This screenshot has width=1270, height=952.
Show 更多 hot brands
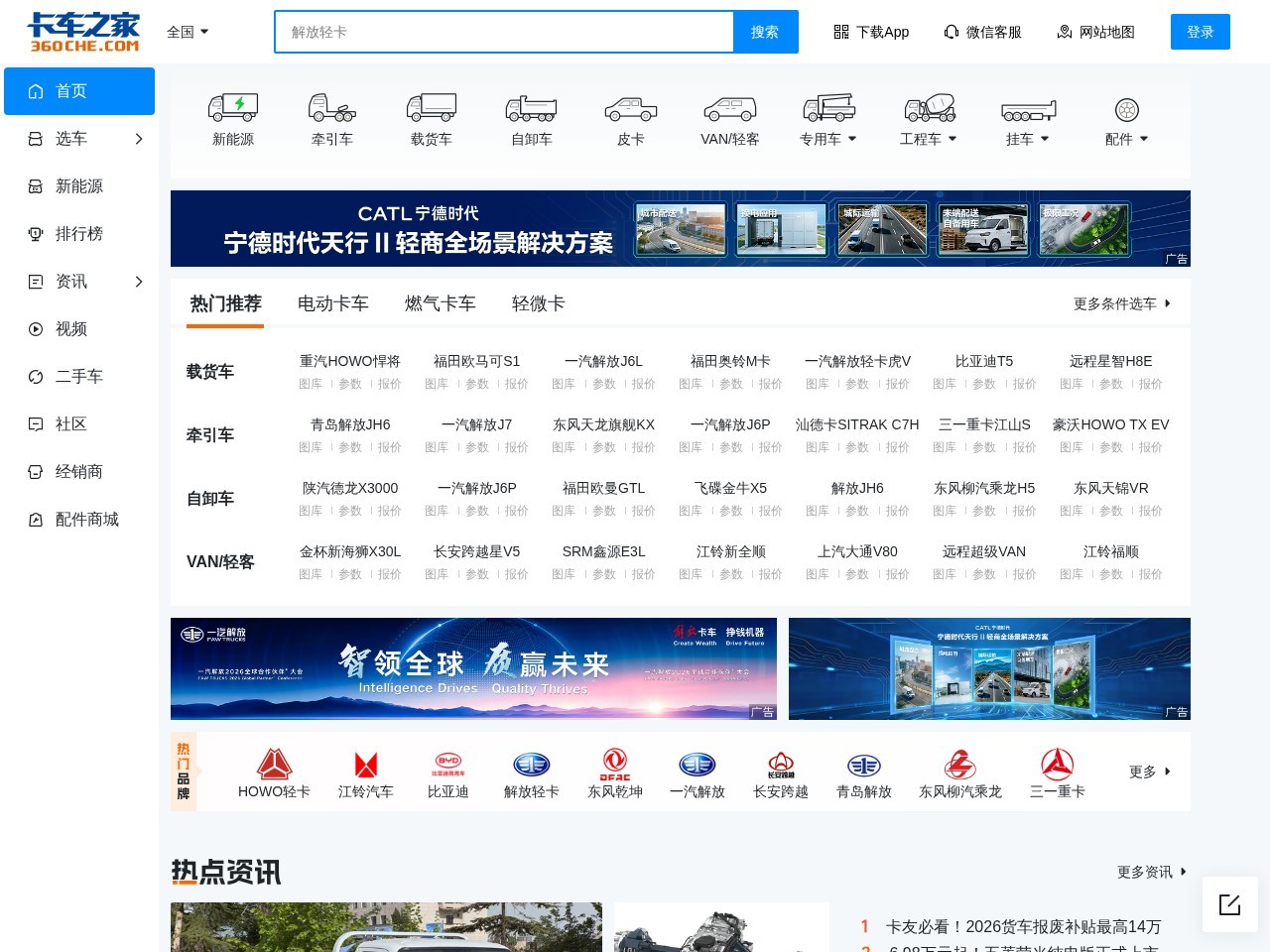1150,772
